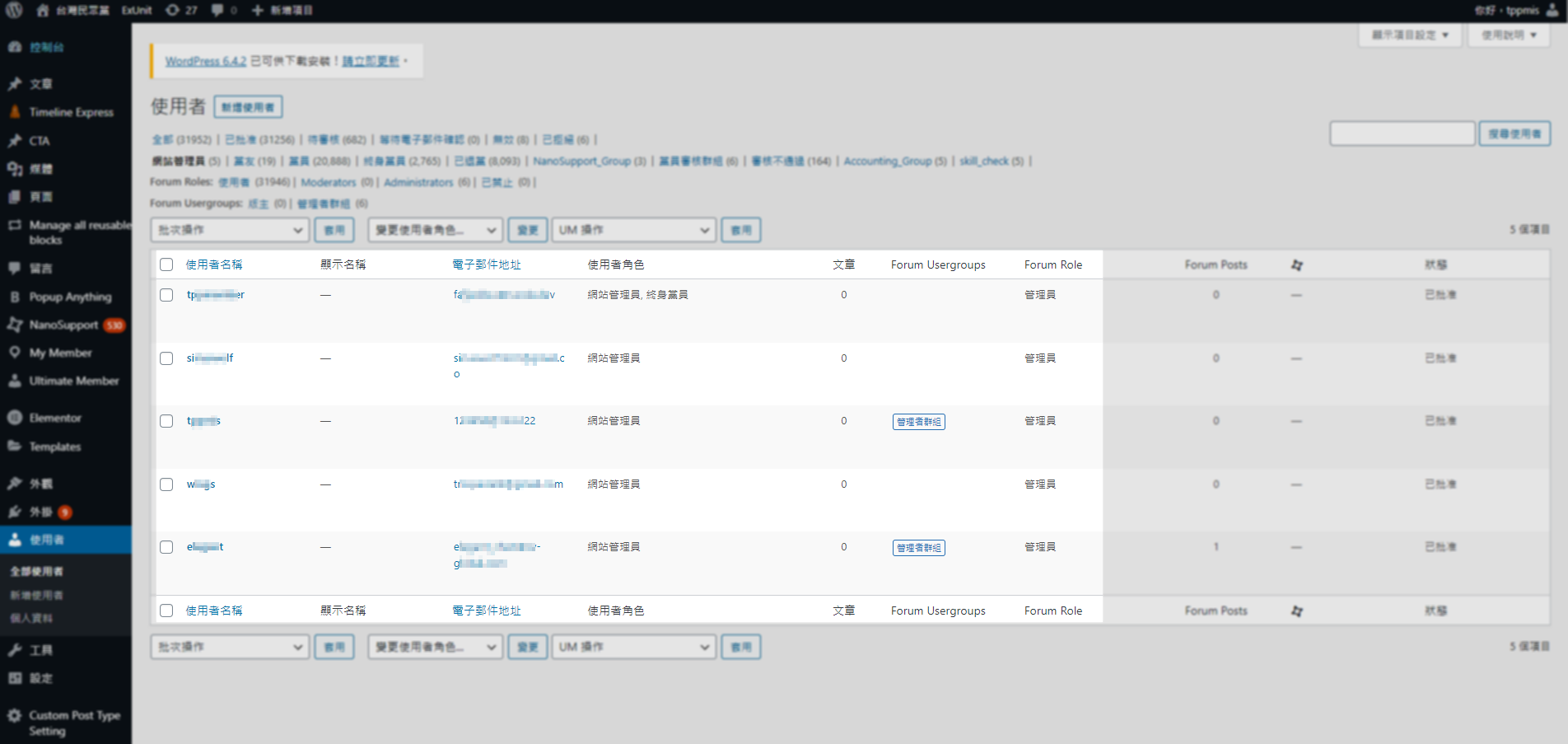Click the NanoSupport column icon in header row
Image resolution: width=1568 pixels, height=744 pixels.
click(x=1297, y=264)
